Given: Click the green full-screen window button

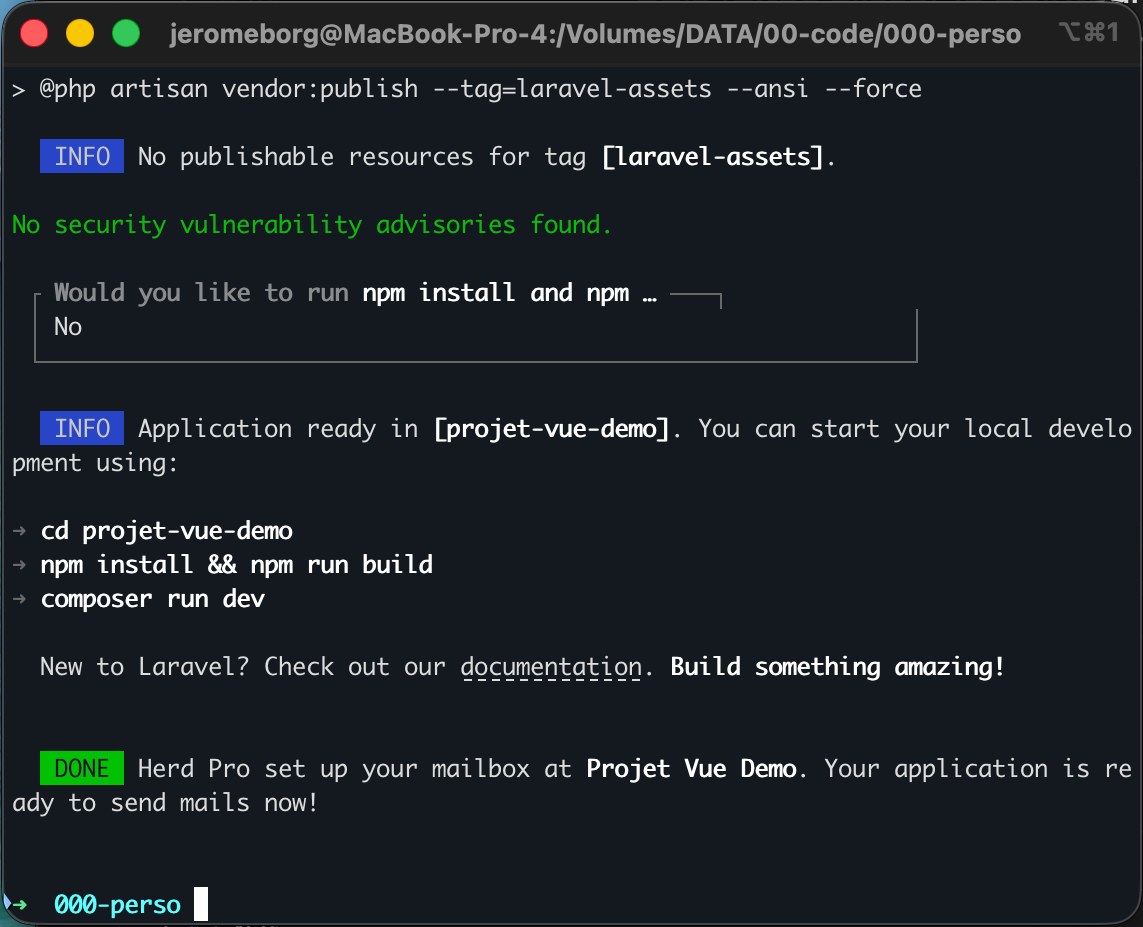Looking at the screenshot, I should 126,33.
